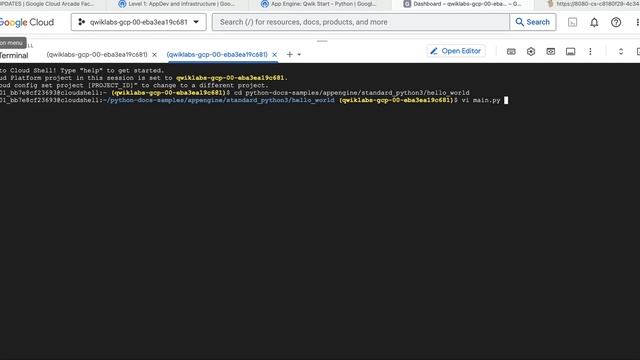Add a new terminal tab with plus icon

[x=289, y=54]
